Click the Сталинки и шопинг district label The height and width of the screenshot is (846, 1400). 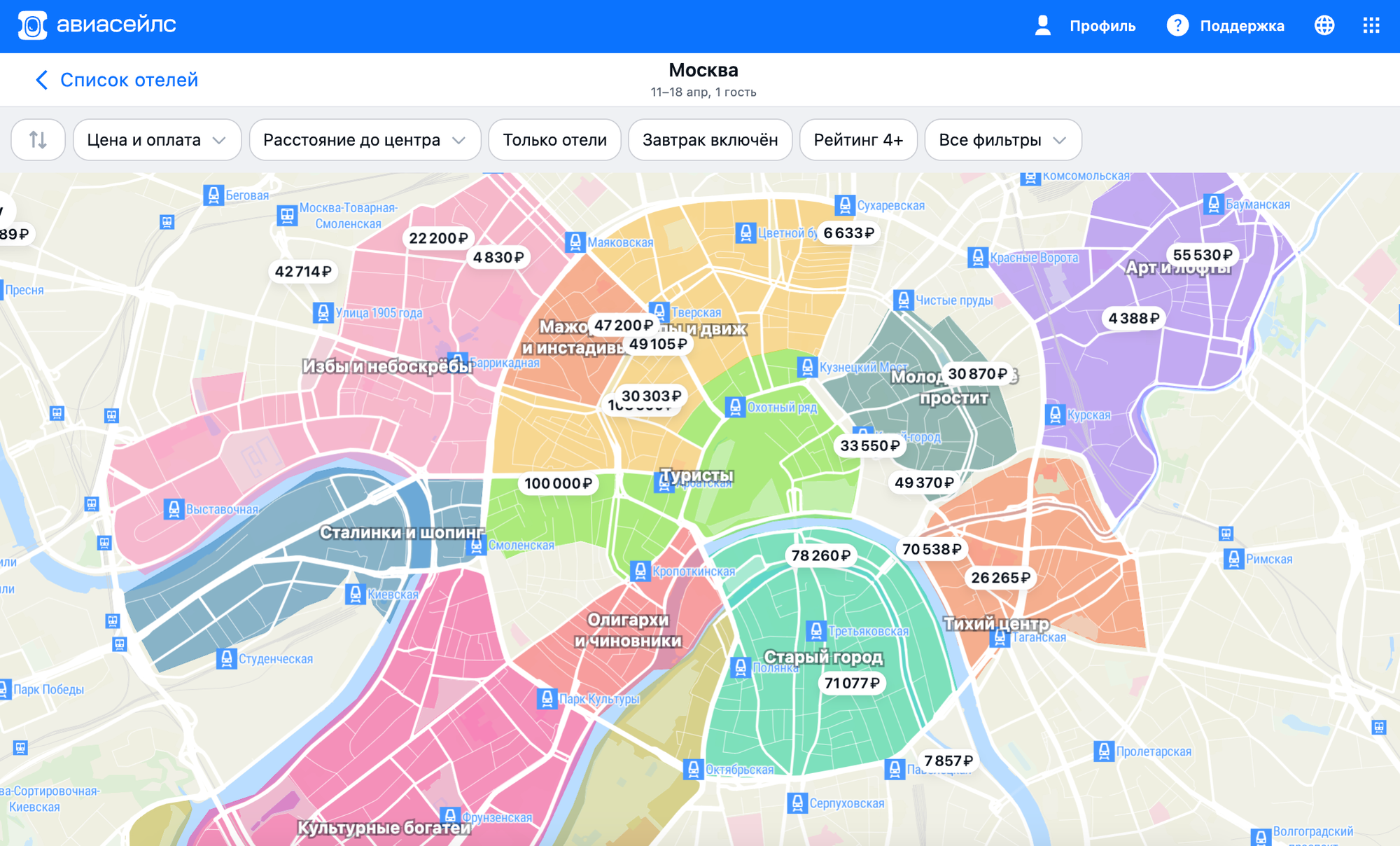click(402, 532)
